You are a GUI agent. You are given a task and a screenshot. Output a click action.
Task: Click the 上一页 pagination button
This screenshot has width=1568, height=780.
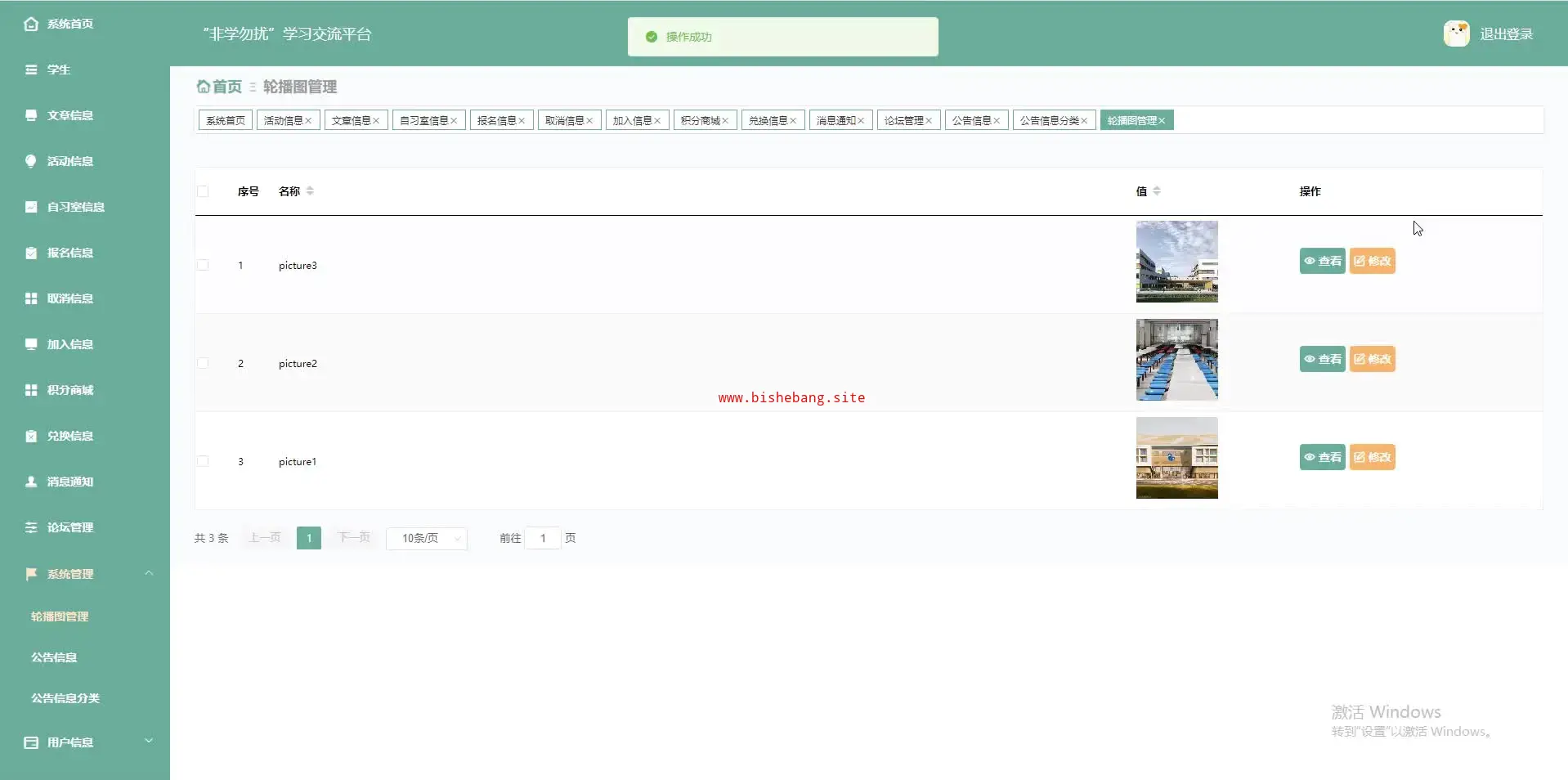tap(265, 538)
